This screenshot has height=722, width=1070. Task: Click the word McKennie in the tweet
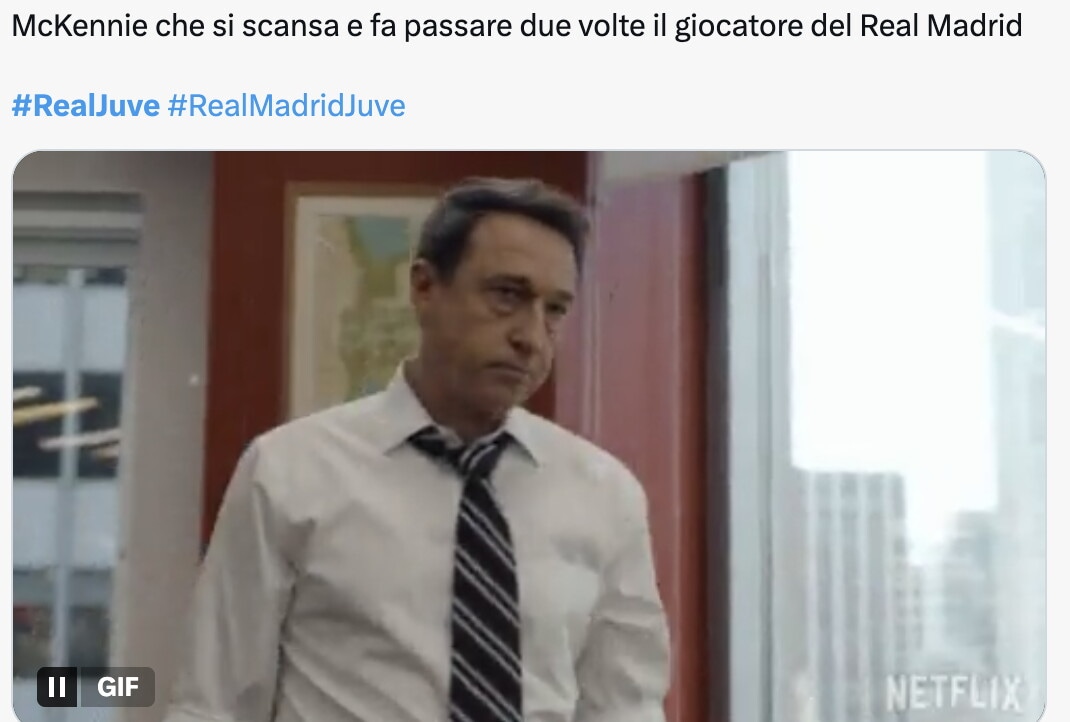tap(79, 26)
